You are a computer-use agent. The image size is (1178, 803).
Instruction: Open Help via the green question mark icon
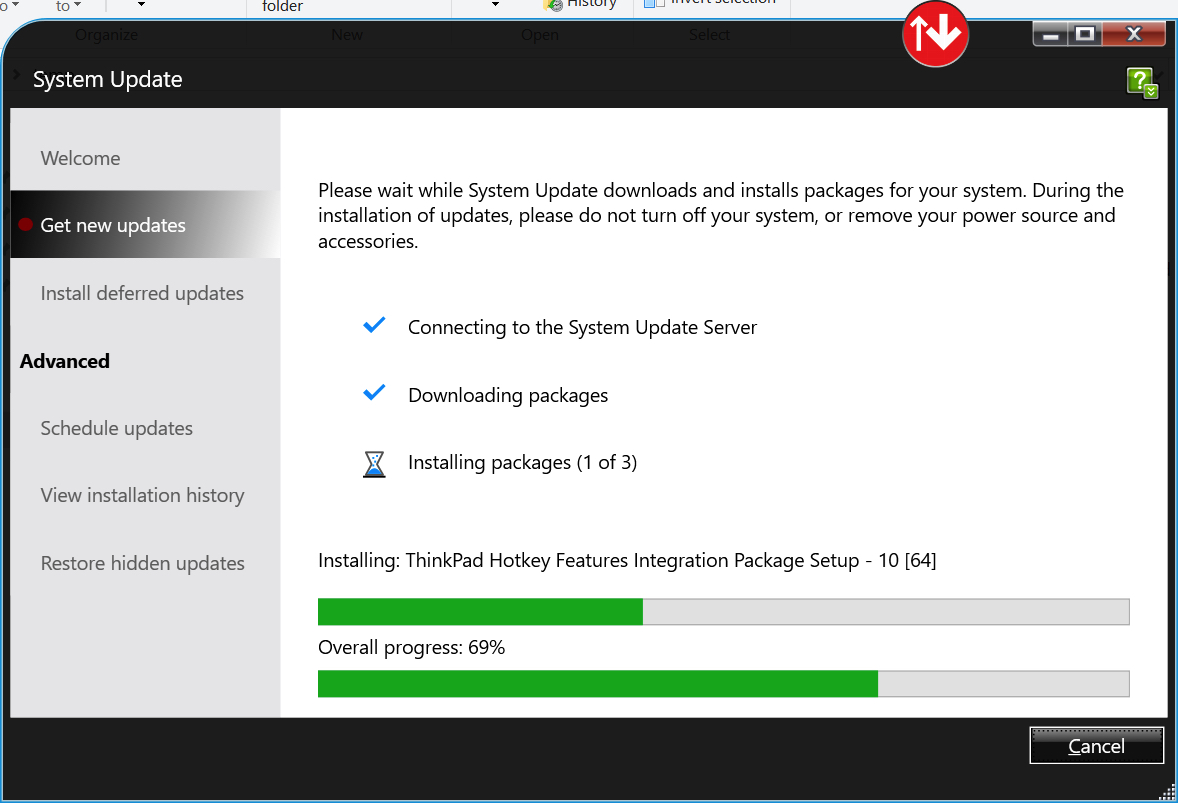pyautogui.click(x=1140, y=80)
